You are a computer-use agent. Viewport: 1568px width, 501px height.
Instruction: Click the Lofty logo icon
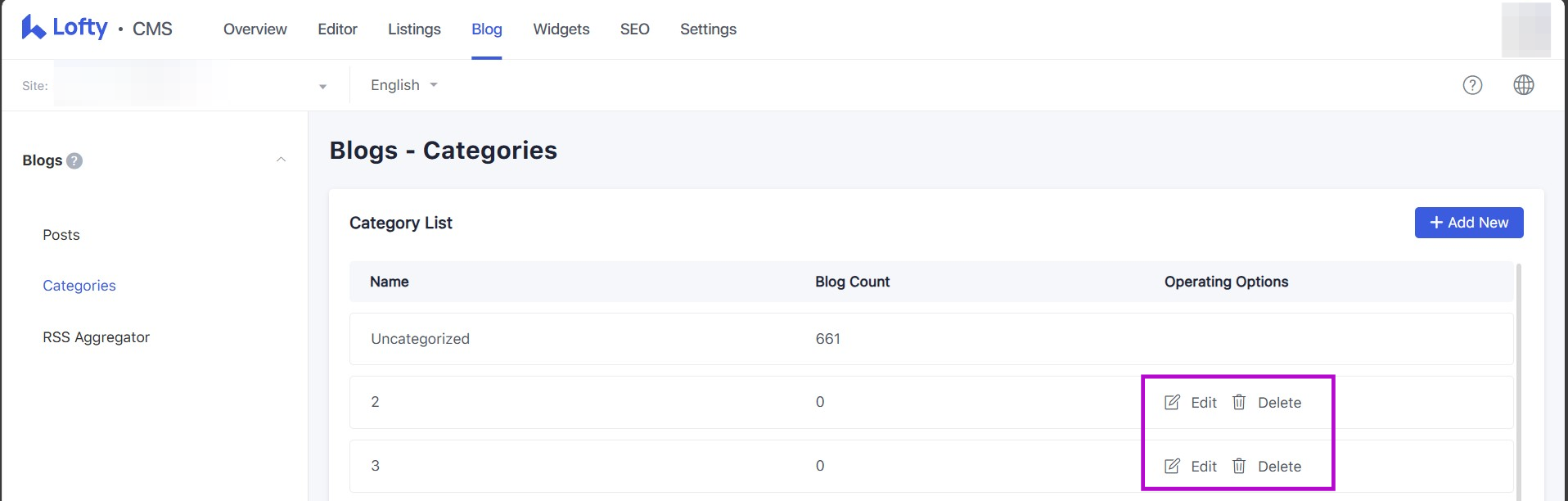pyautogui.click(x=33, y=28)
